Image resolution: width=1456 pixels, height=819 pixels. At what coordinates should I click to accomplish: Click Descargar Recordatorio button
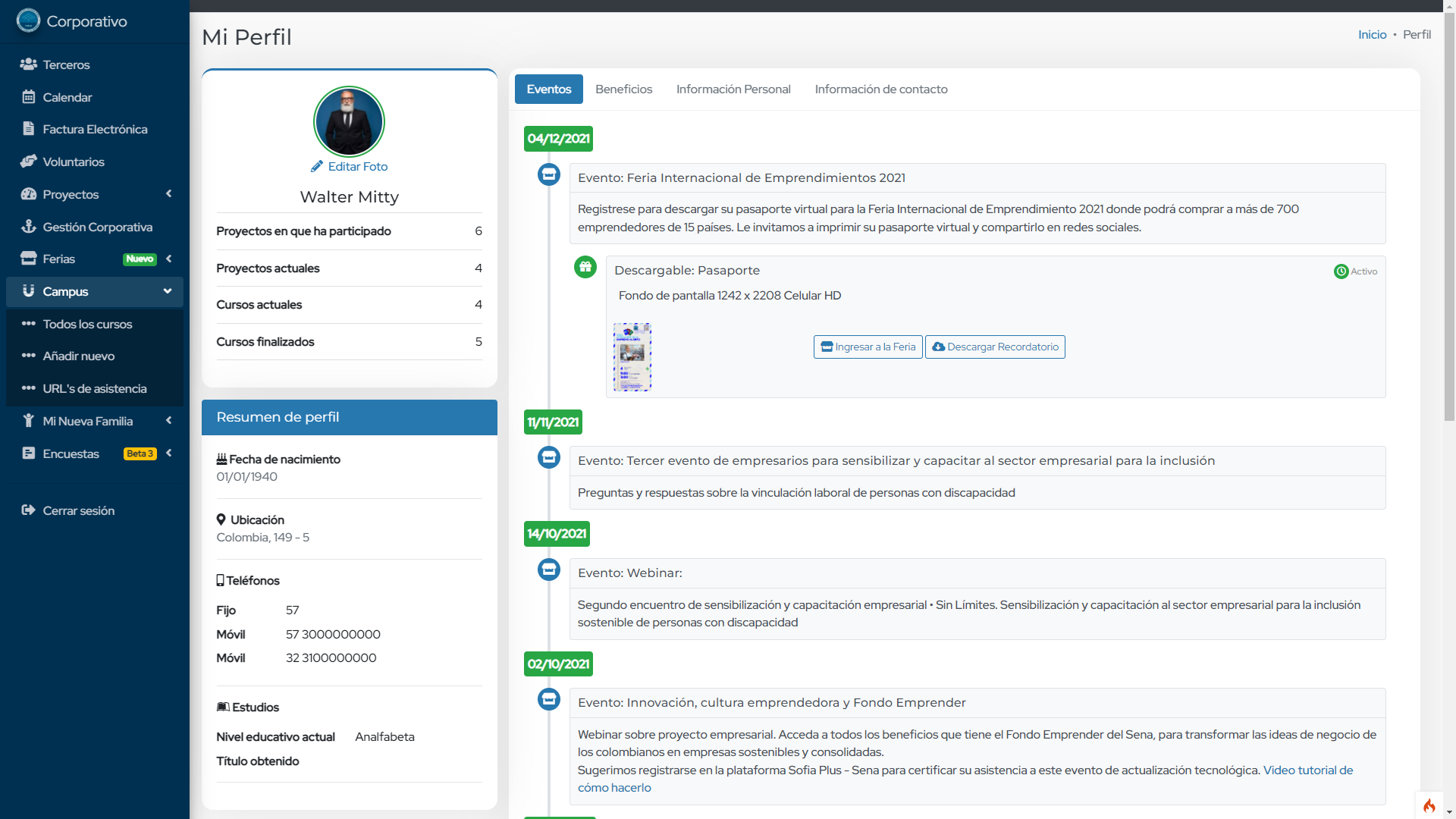[x=994, y=347]
